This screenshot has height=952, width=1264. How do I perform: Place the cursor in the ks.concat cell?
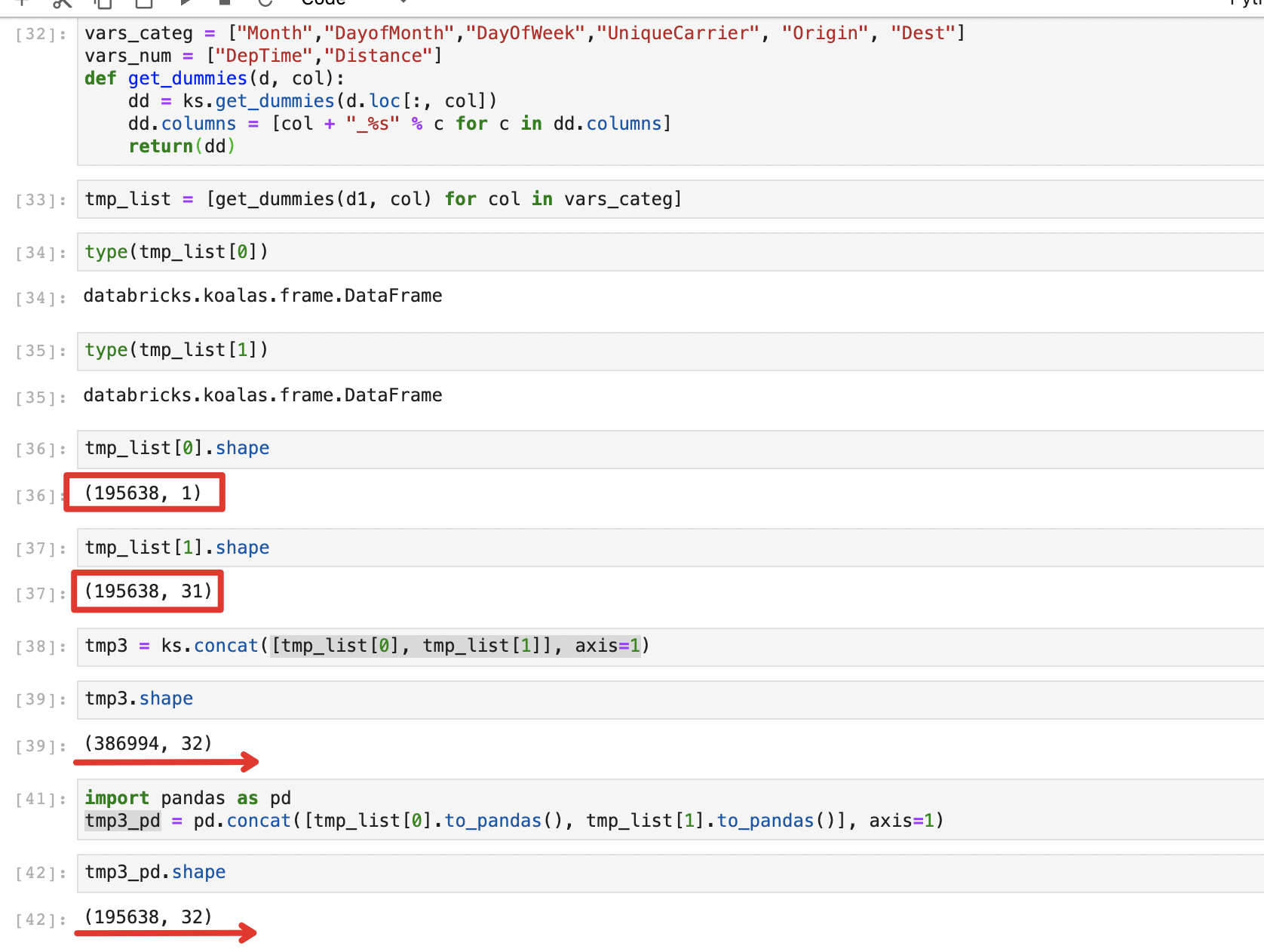click(670, 646)
